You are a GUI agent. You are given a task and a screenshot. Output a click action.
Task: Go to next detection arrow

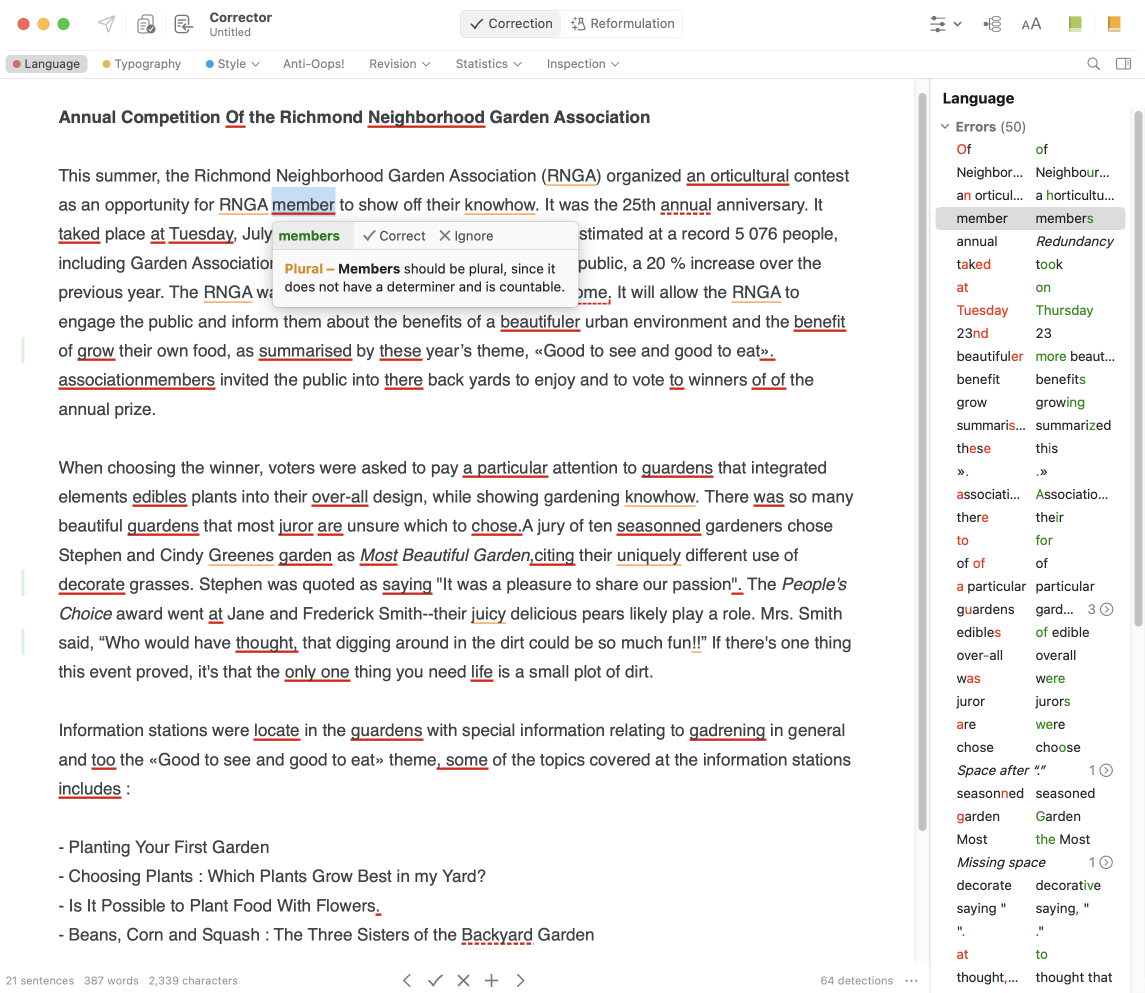[x=520, y=980]
